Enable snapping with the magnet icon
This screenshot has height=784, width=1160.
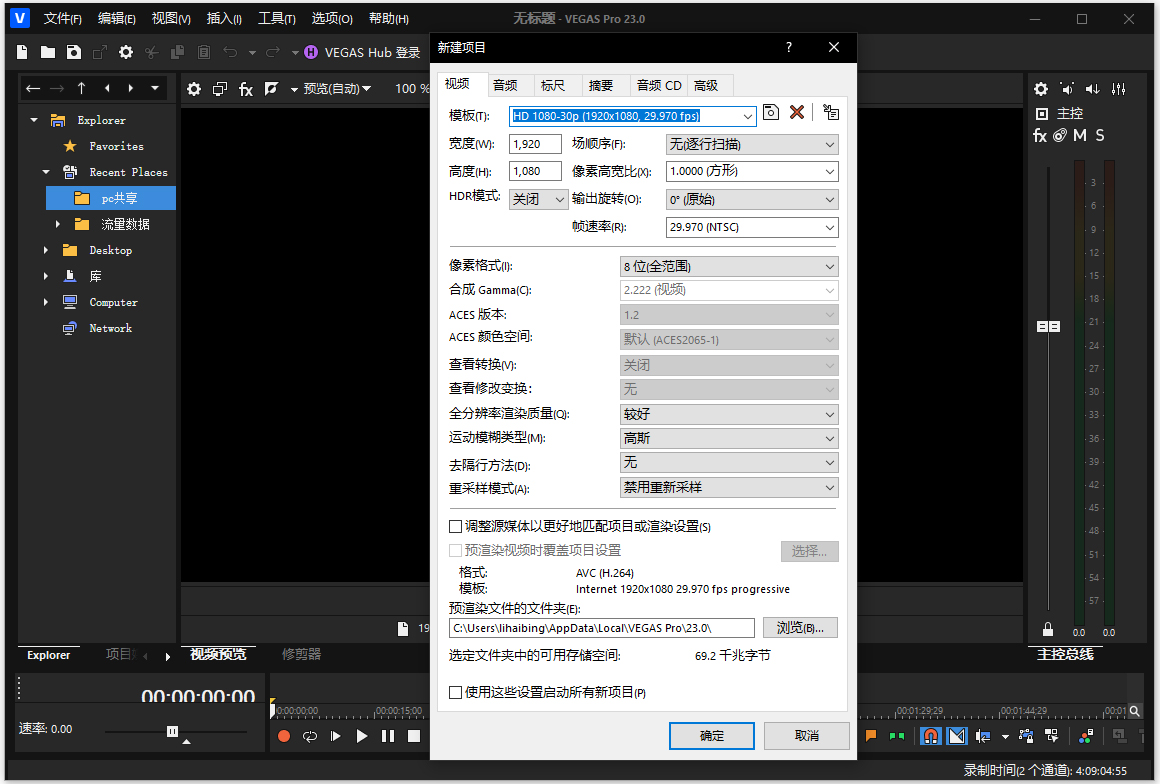[930, 736]
